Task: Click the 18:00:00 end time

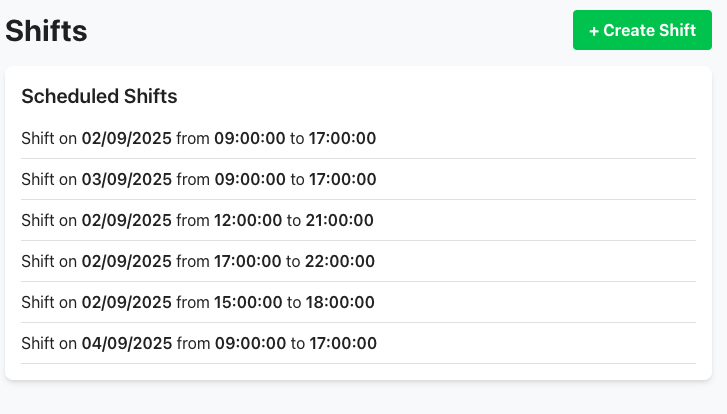Action: coord(340,303)
